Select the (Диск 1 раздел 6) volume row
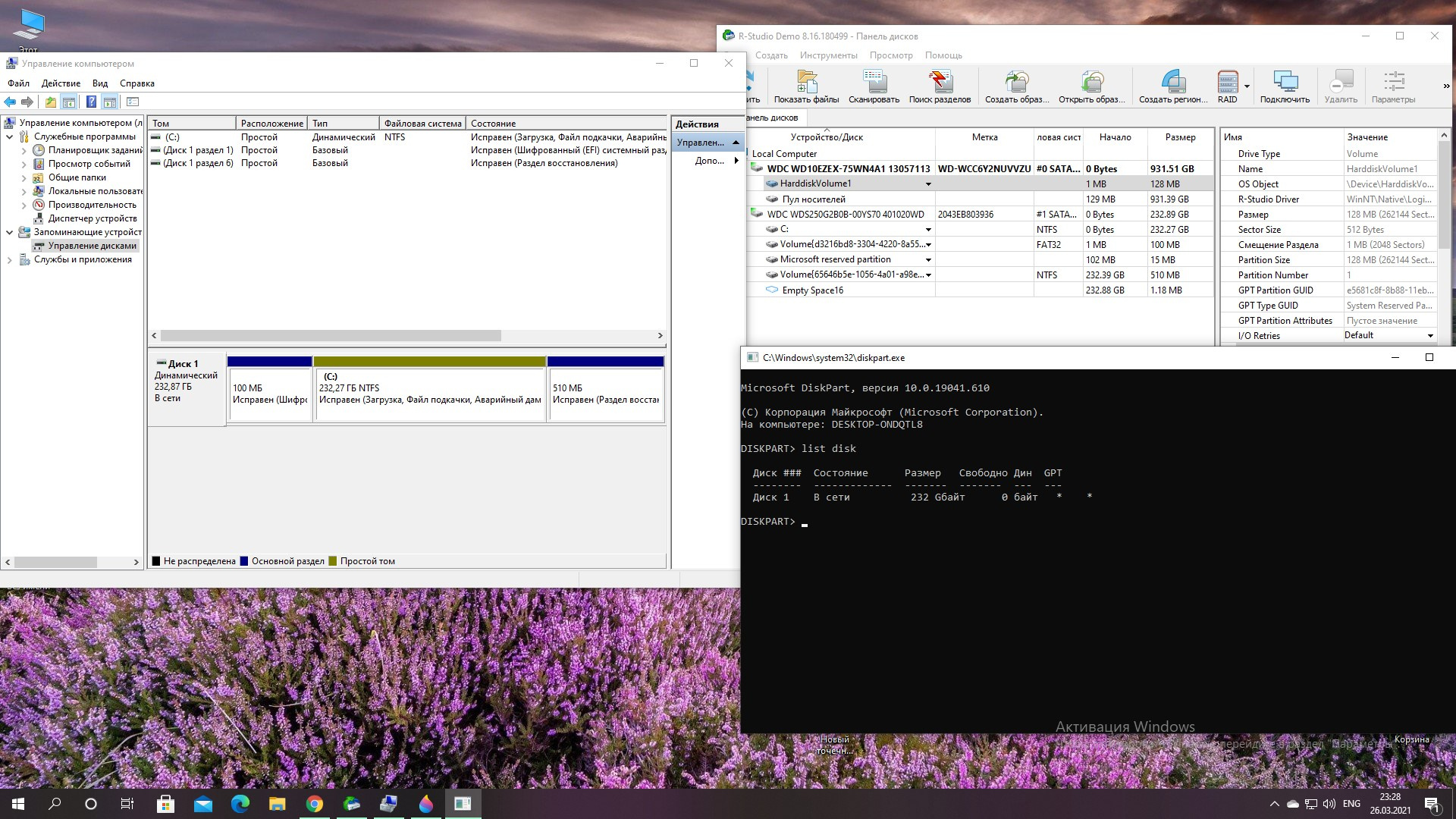 (407, 163)
